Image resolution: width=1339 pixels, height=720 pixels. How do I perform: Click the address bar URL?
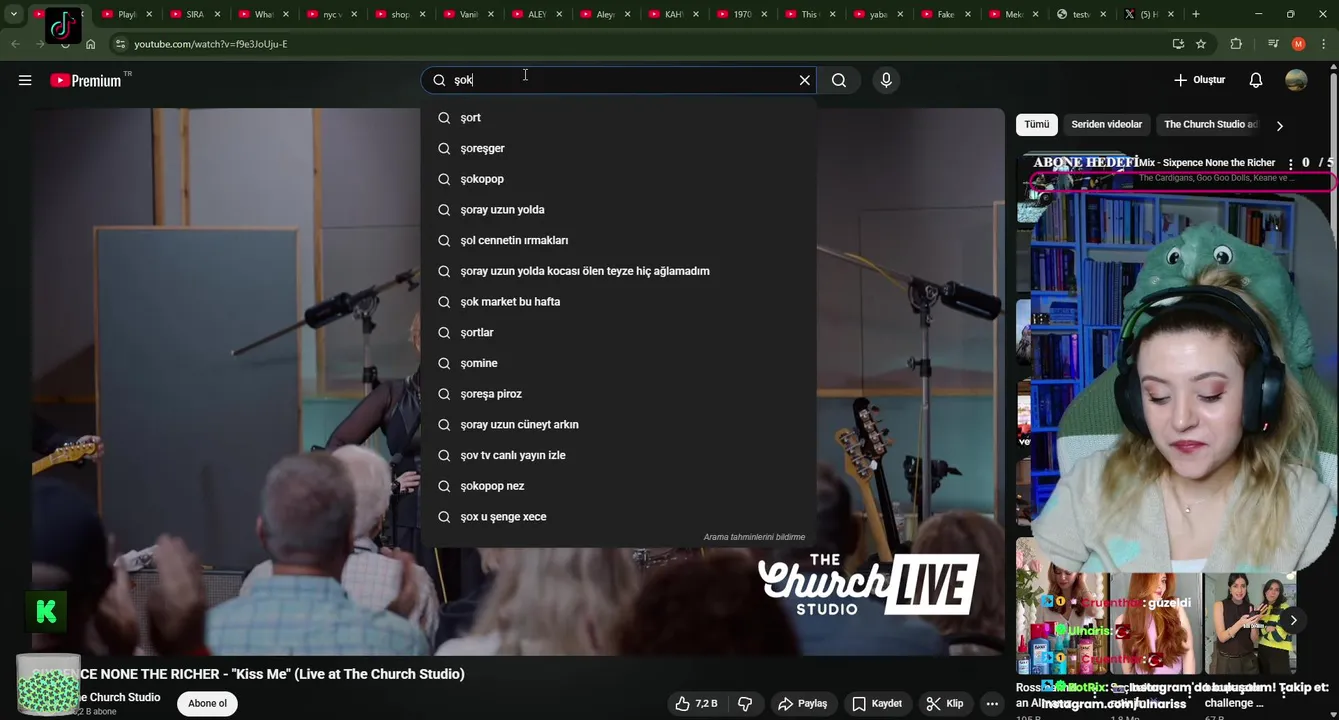[211, 44]
